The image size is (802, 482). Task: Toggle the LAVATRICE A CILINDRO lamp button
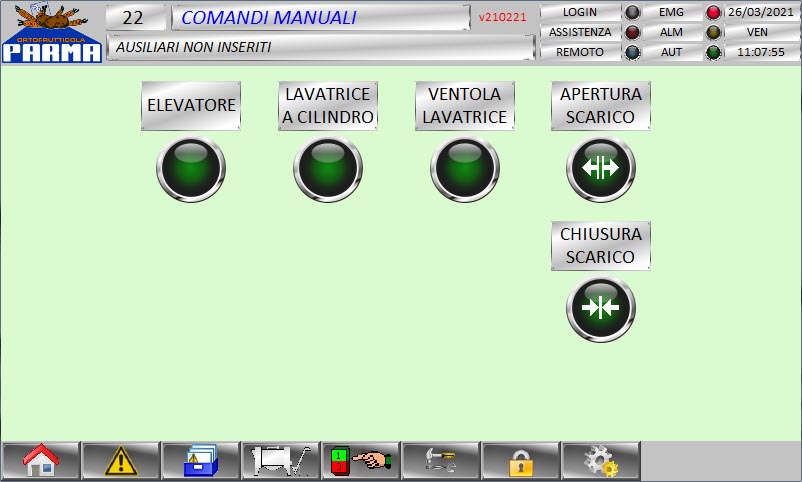[x=327, y=168]
